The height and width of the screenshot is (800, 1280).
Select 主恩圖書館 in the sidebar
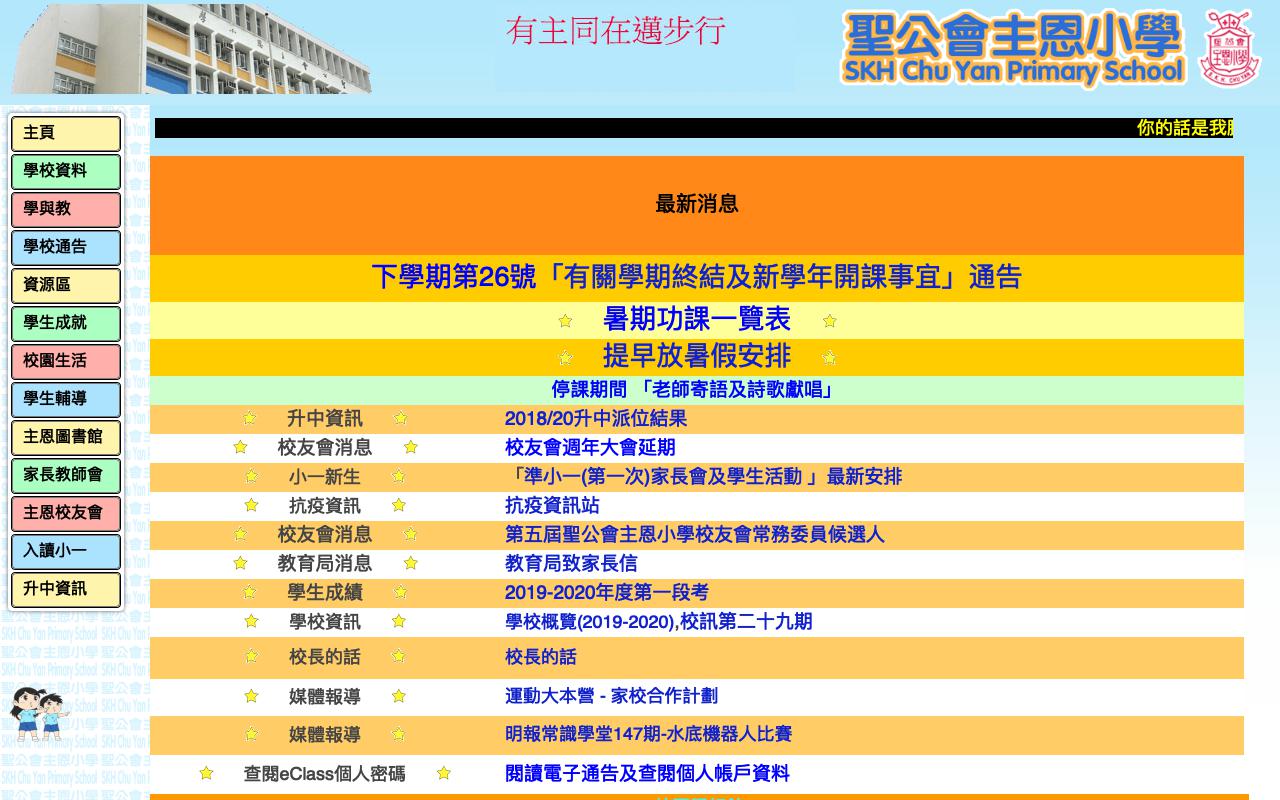[65, 437]
